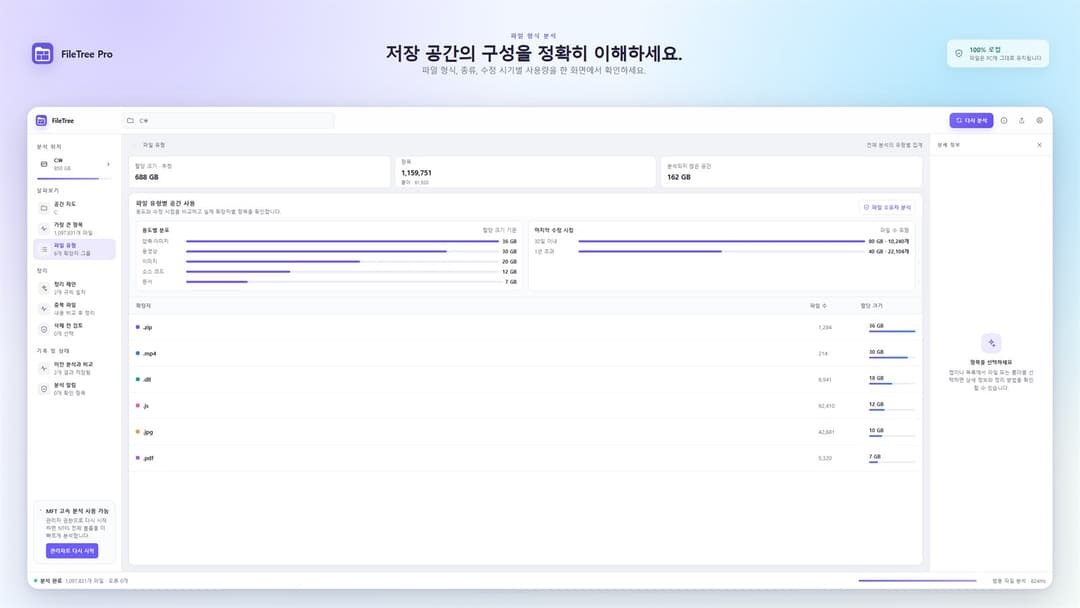Image resolution: width=1080 pixels, height=608 pixels.
Task: Click the wand icon next to 정리 제안
Action: tap(44, 288)
